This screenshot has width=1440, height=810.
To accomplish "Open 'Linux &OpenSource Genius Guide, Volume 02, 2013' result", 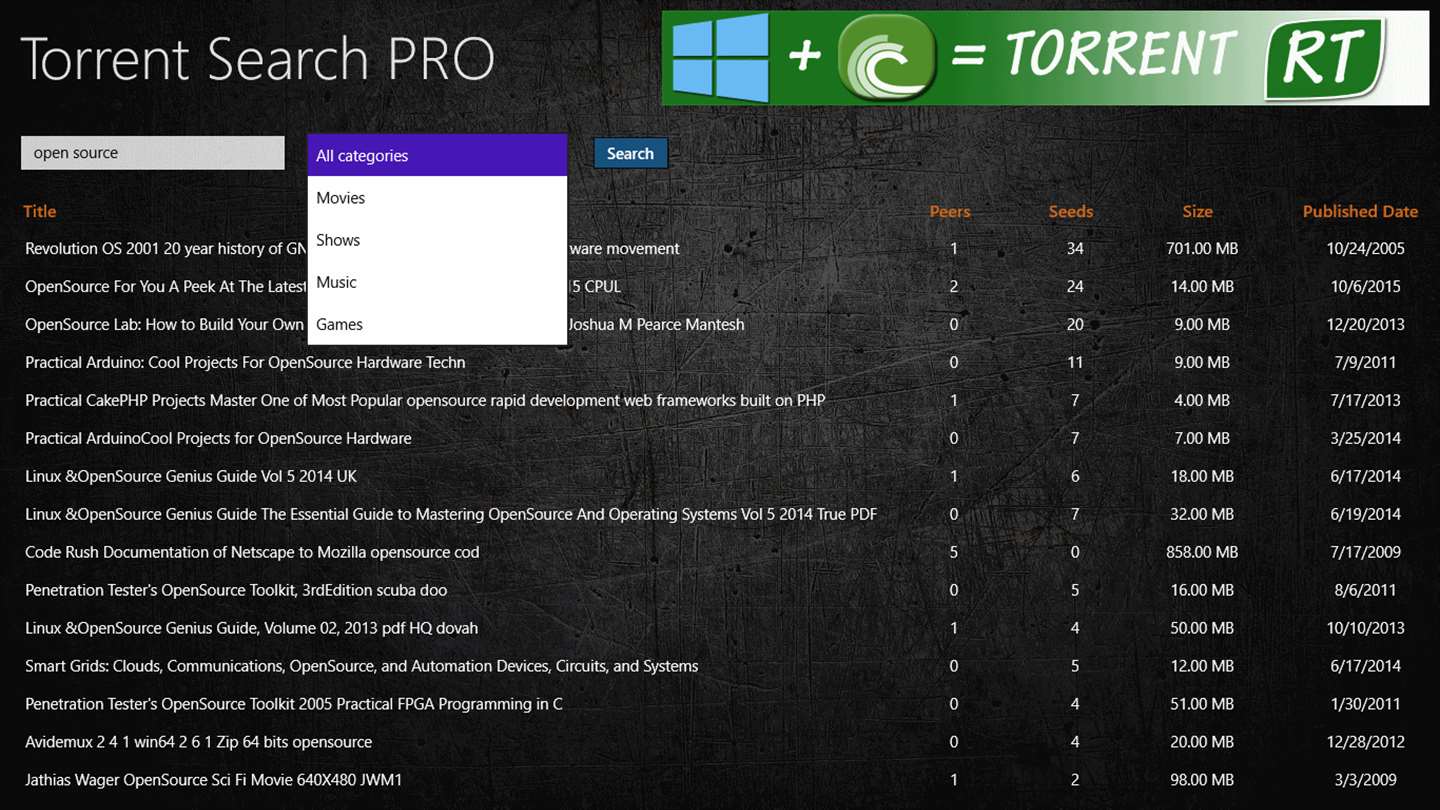I will tap(252, 628).
